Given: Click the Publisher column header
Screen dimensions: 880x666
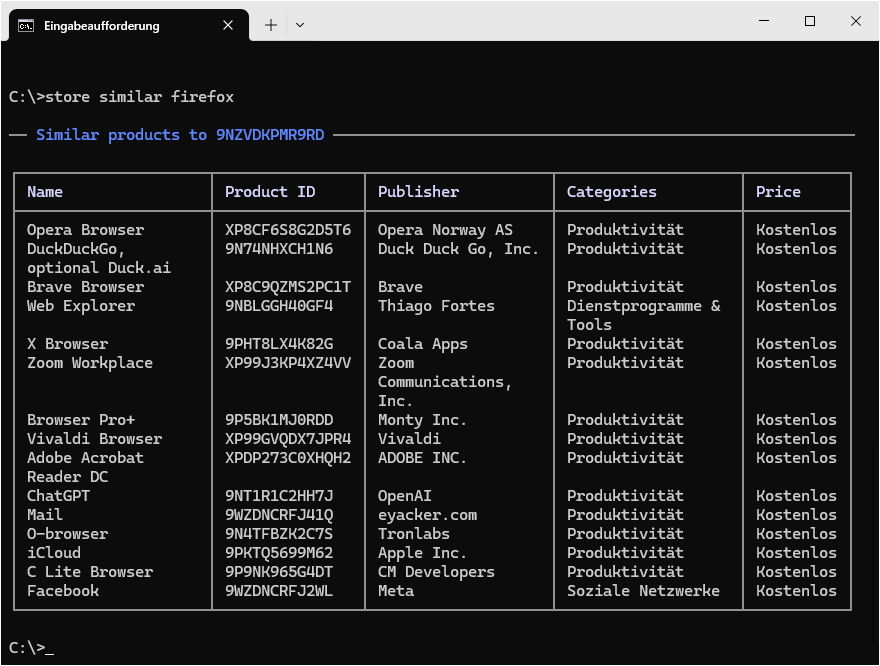Looking at the screenshot, I should (418, 192).
